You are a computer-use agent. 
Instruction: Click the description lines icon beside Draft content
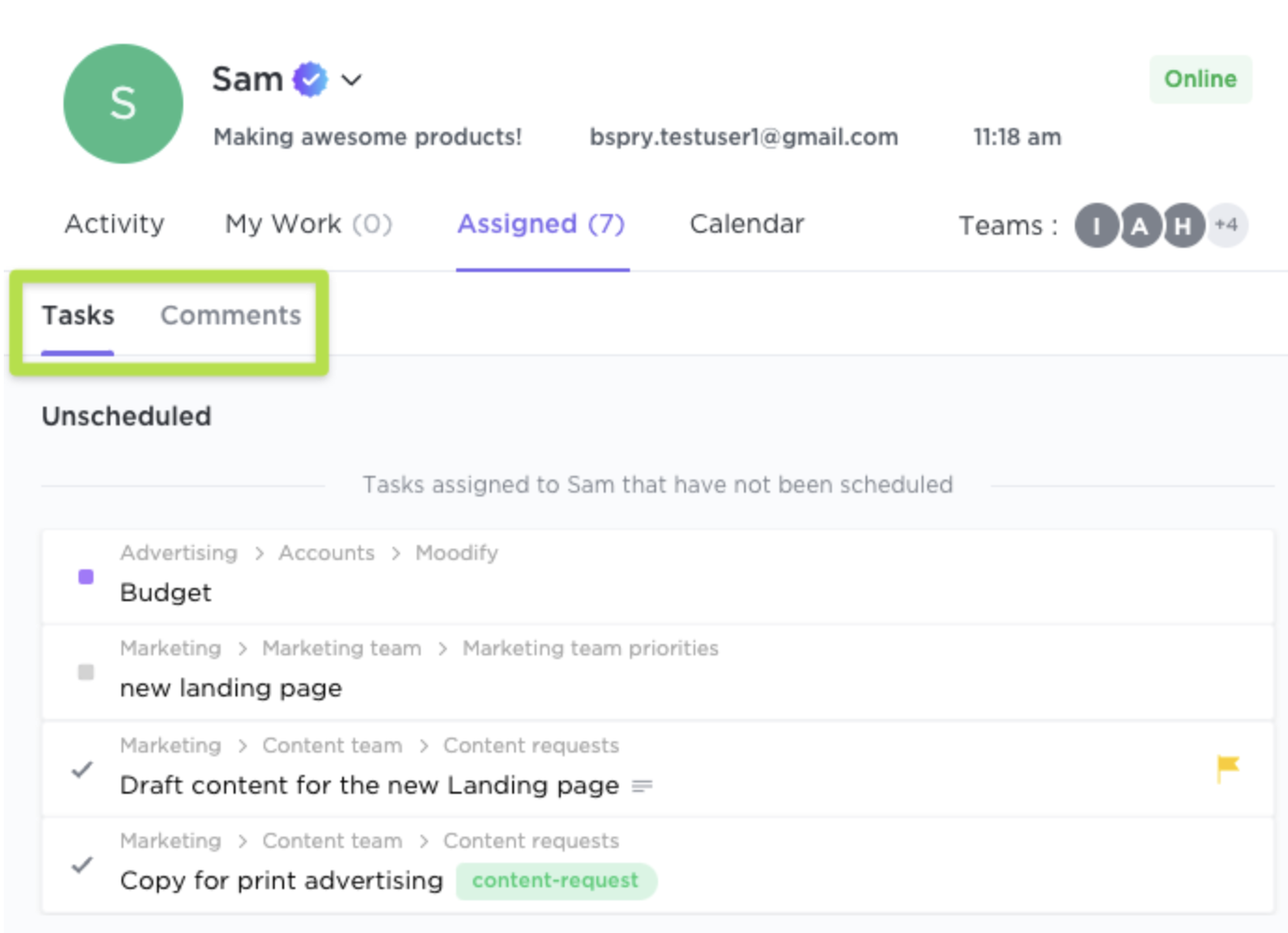coord(641,786)
